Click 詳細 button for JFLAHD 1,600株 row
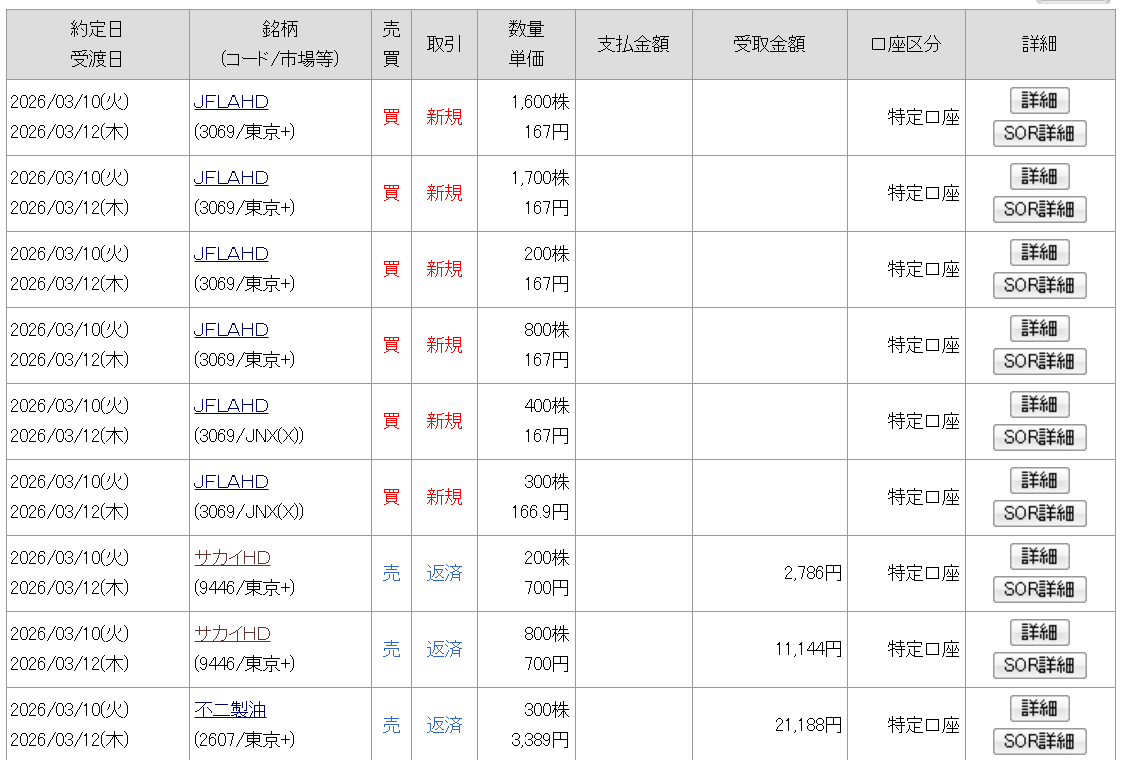Image resolution: width=1122 pixels, height=760 pixels. [x=1039, y=101]
